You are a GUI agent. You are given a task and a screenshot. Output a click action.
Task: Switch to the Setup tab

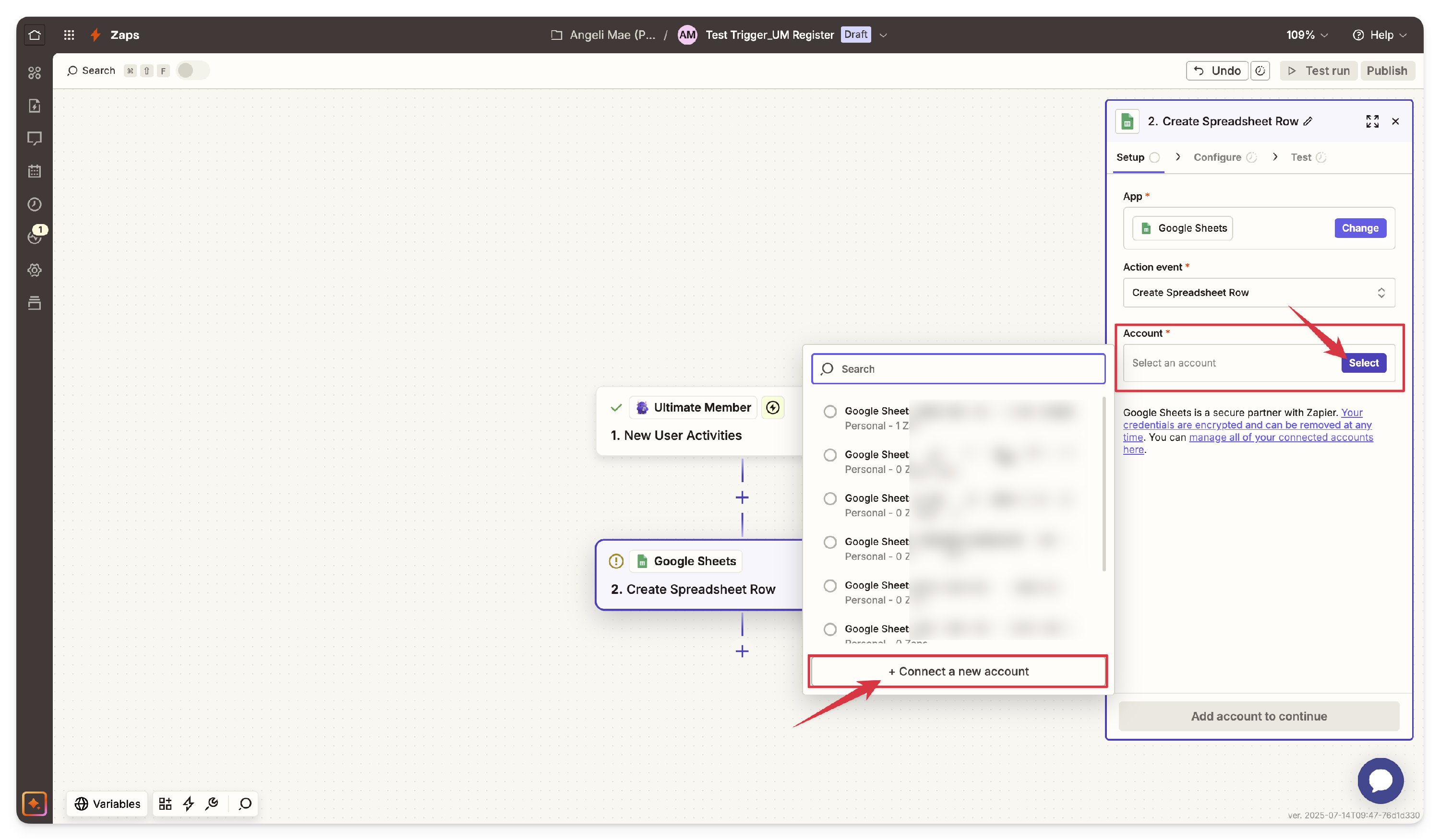(x=1137, y=157)
